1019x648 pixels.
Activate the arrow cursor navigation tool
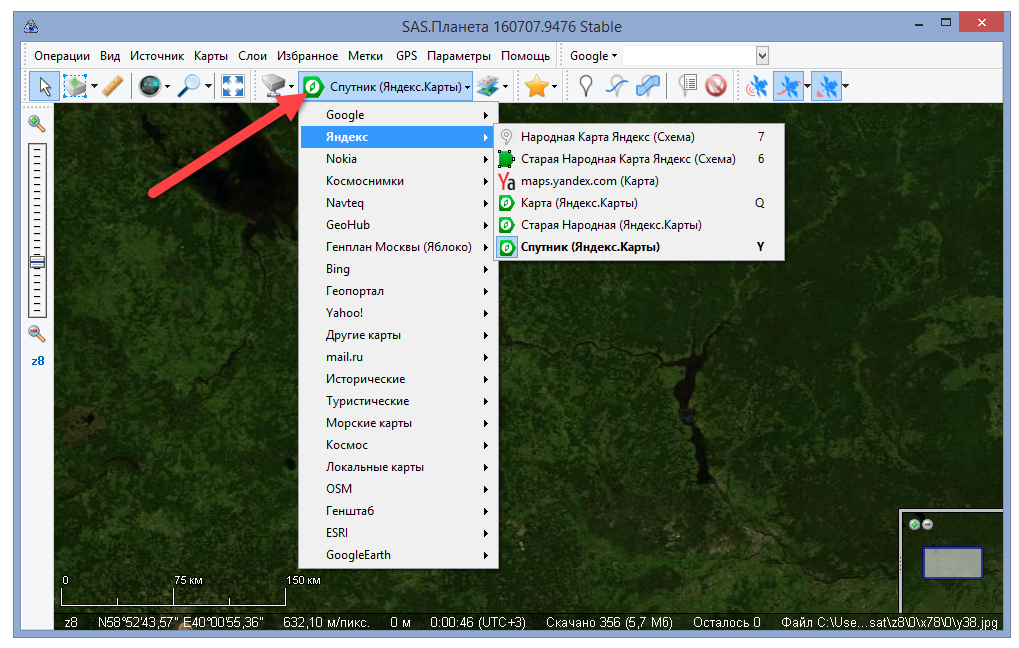(45, 87)
